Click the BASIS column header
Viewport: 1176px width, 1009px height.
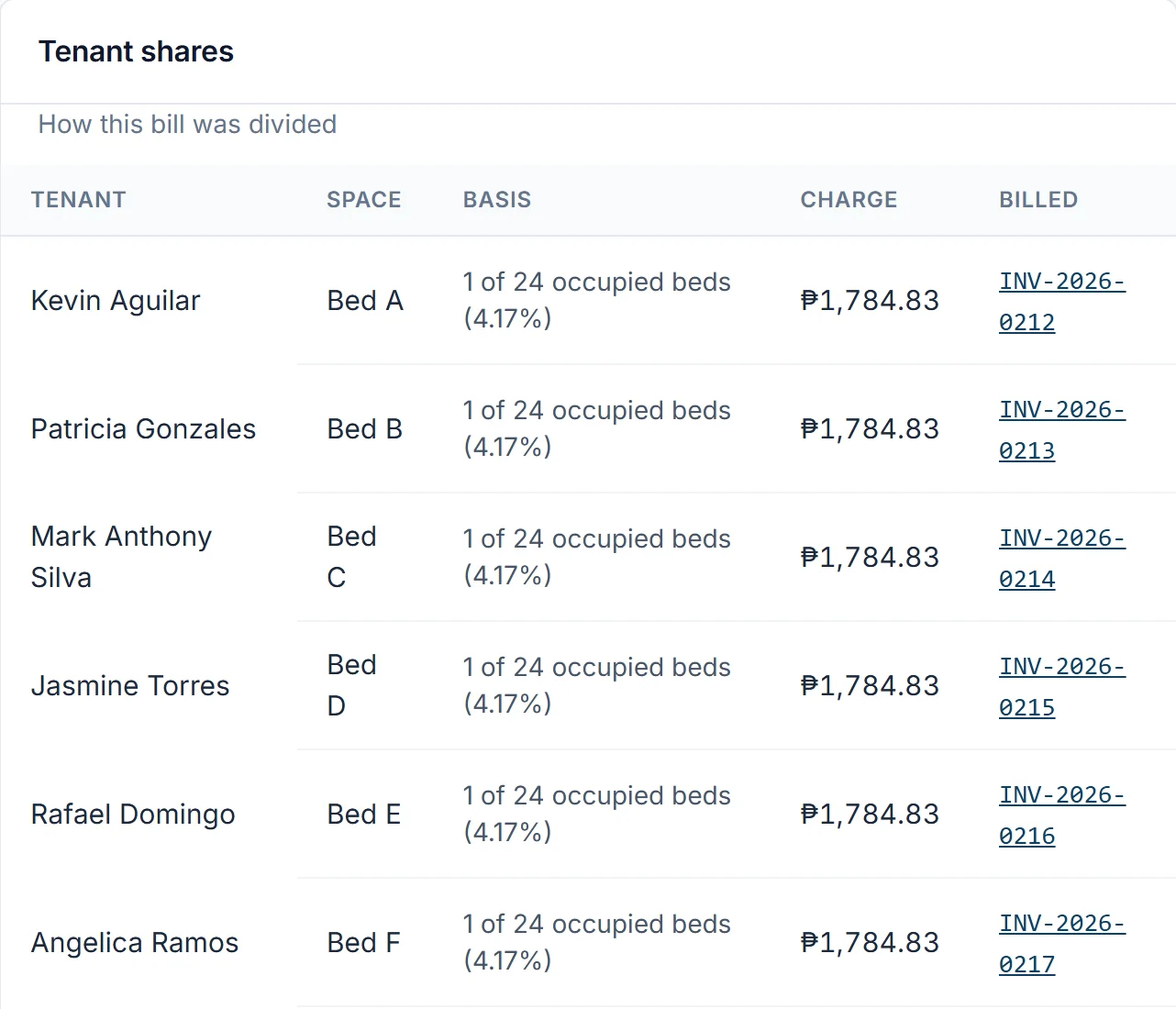pyautogui.click(x=497, y=200)
